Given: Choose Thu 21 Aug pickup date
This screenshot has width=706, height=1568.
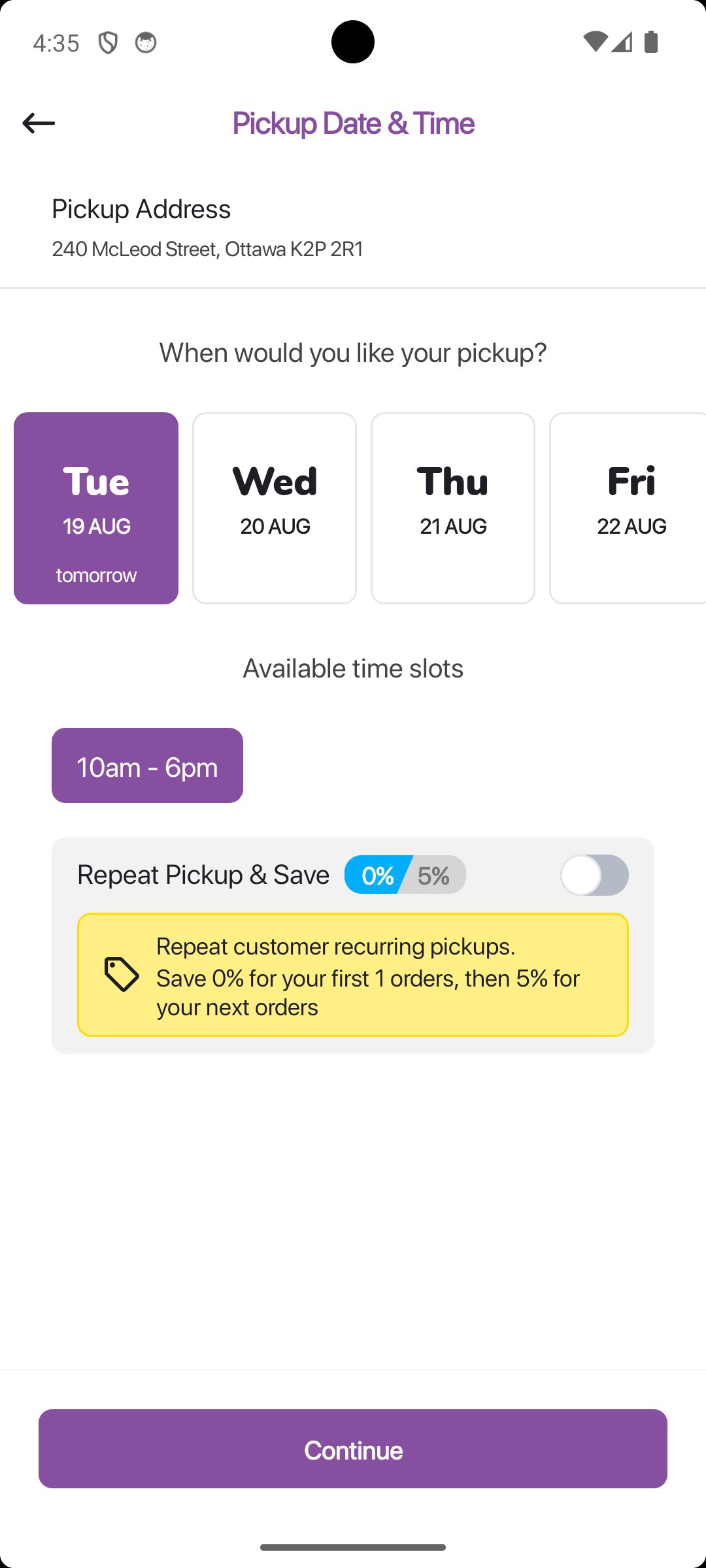Looking at the screenshot, I should click(453, 508).
